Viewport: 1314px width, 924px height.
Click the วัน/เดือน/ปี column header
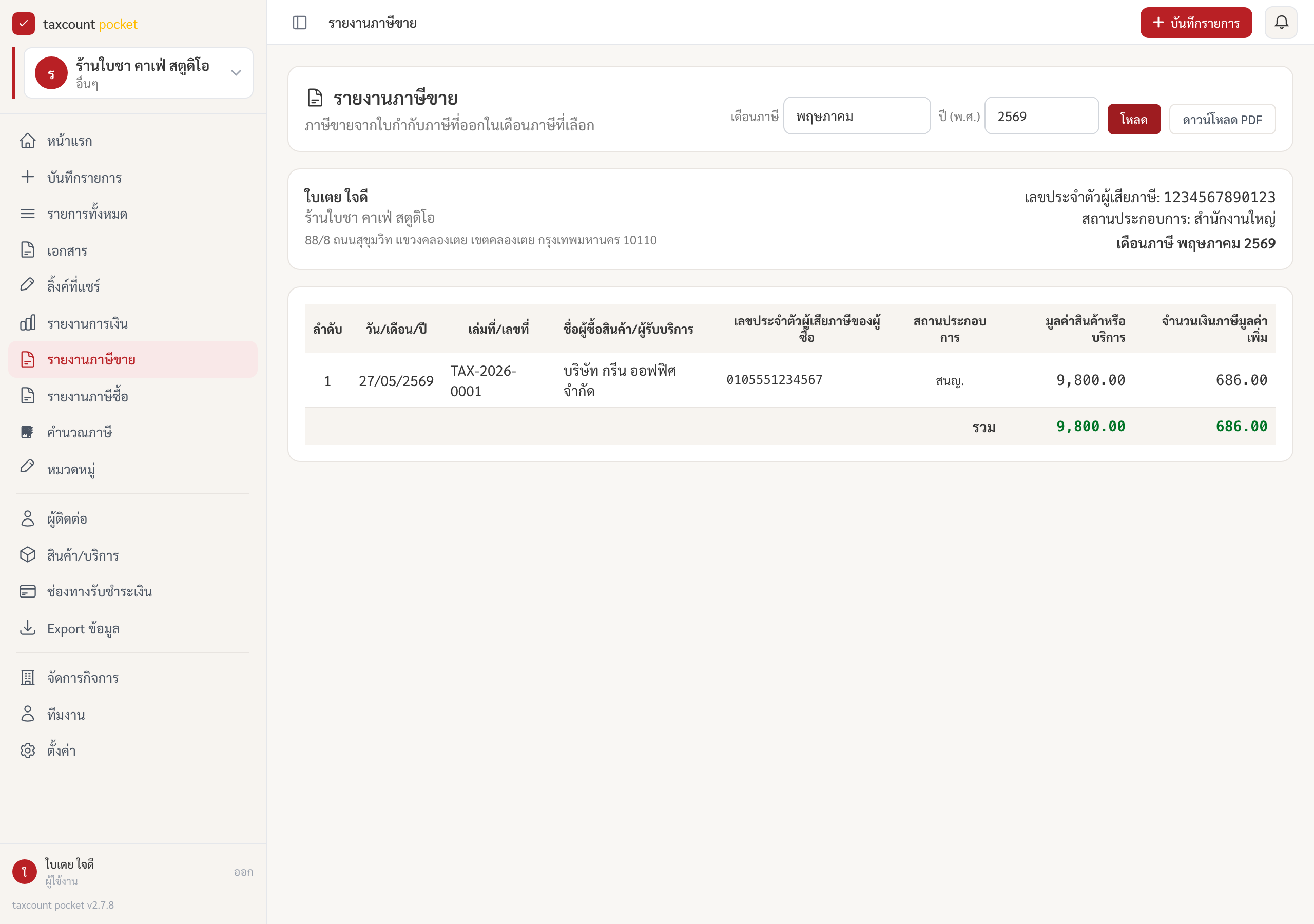tap(396, 329)
